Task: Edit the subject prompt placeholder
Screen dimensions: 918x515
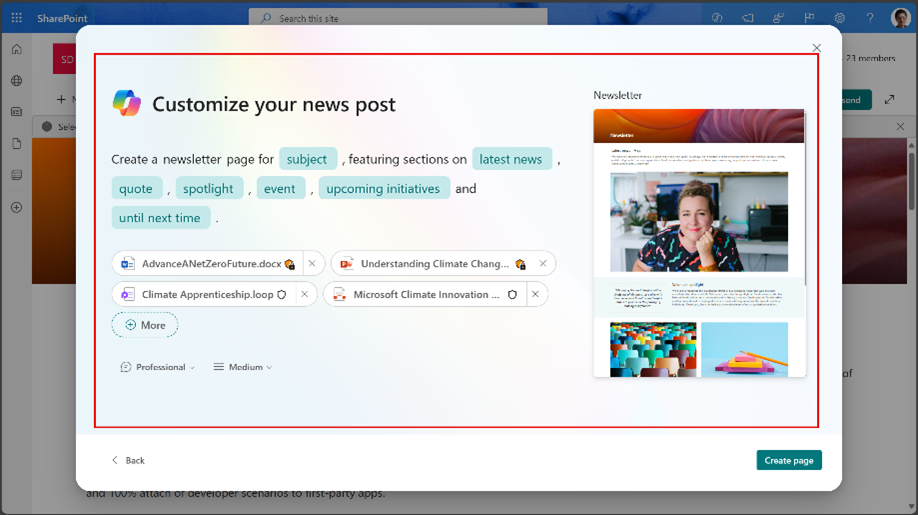Action: [307, 159]
